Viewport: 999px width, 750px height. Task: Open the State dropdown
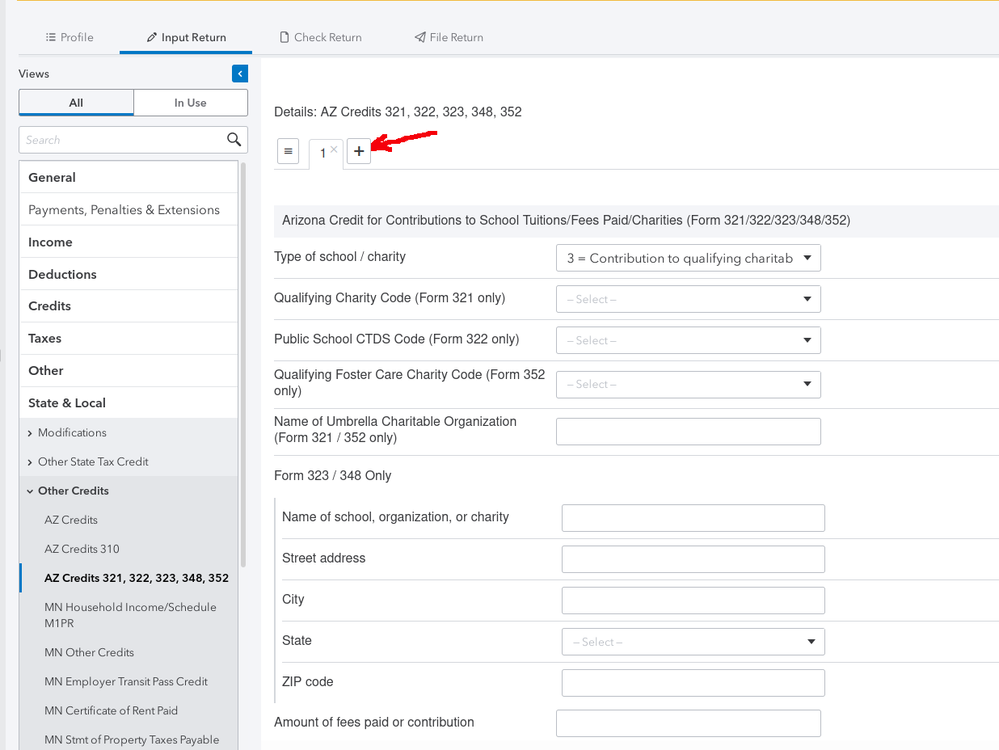[x=692, y=642]
